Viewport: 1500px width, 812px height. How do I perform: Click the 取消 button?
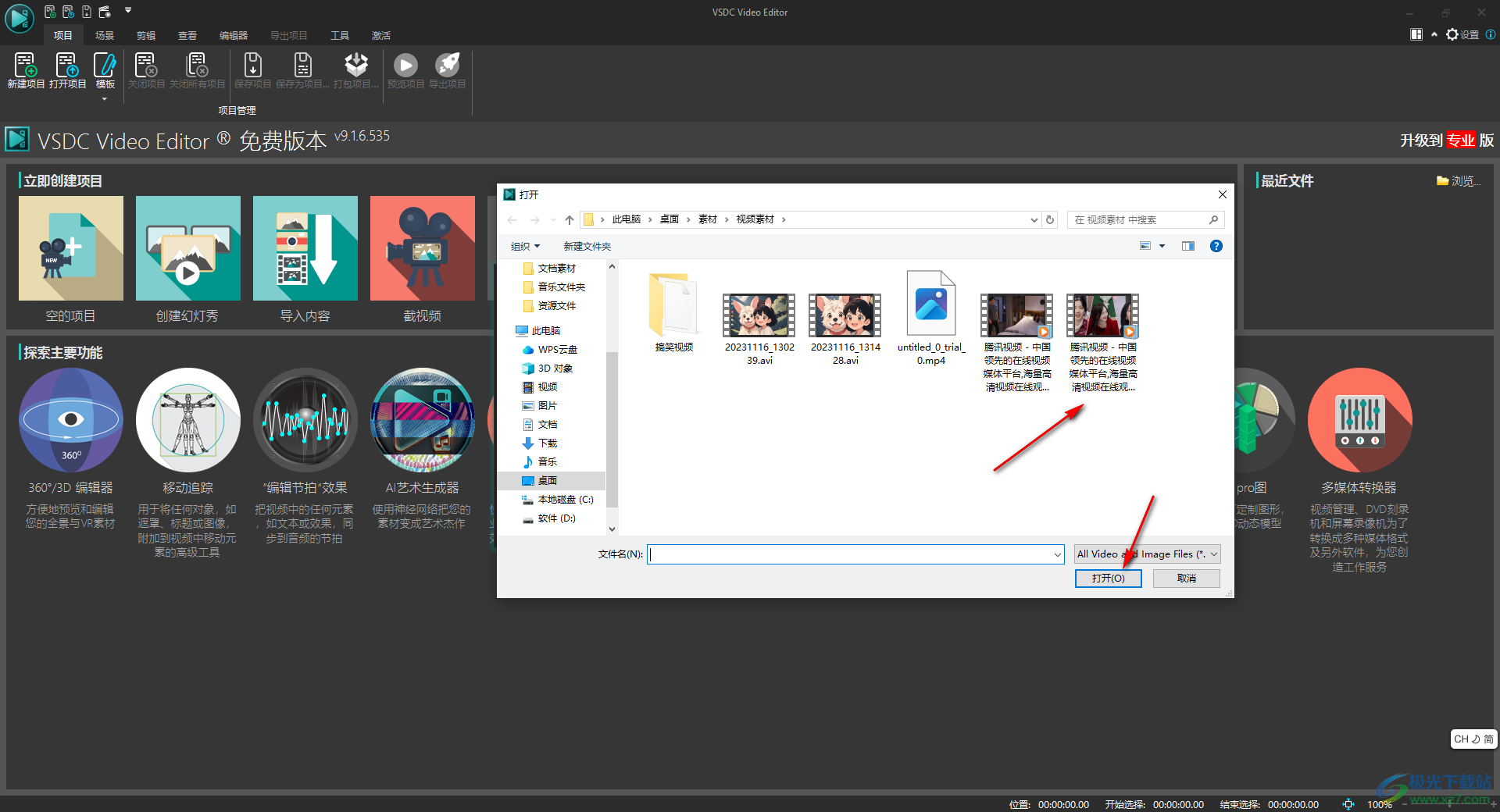coord(1187,578)
